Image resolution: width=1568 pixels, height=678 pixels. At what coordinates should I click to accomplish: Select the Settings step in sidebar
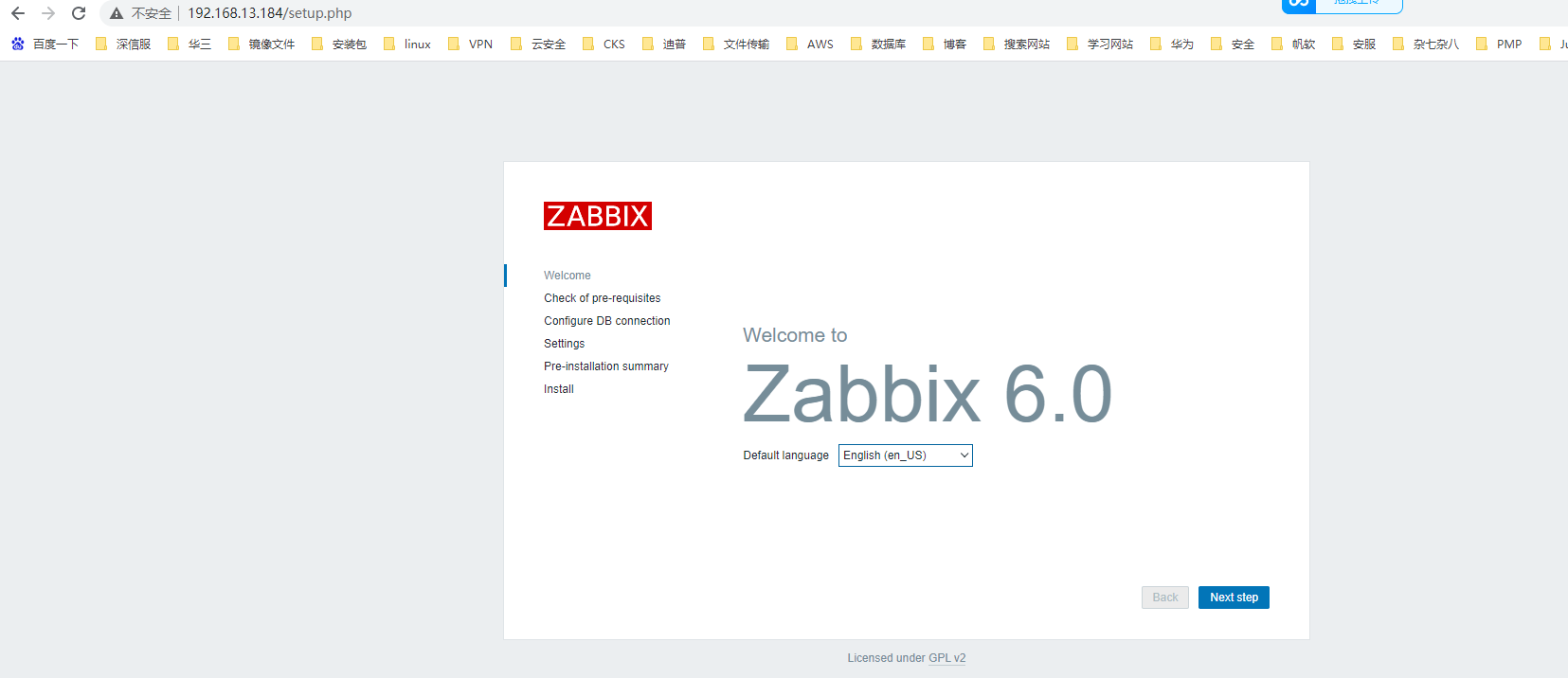point(565,344)
